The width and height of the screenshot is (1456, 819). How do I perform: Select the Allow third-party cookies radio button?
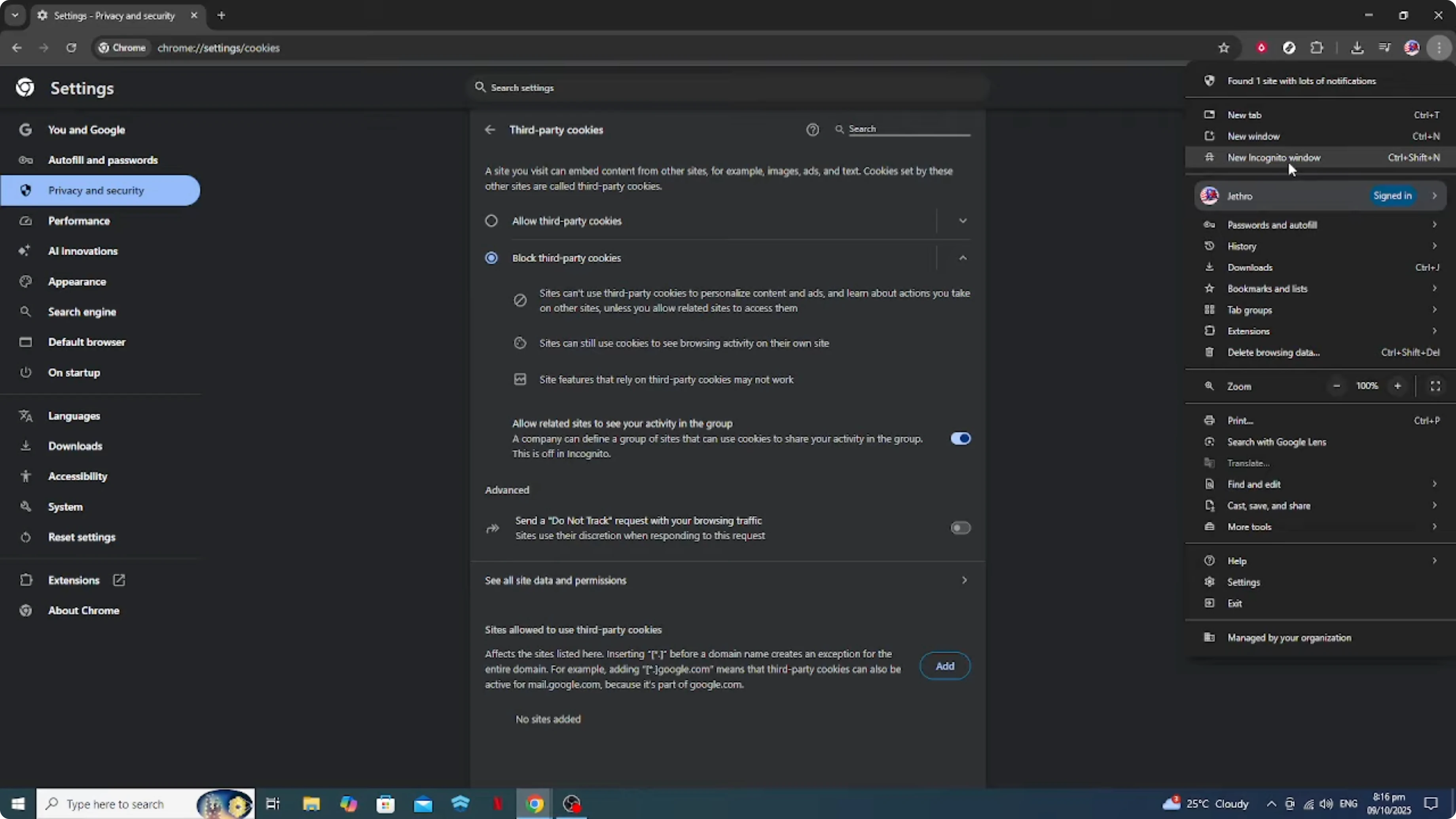[491, 221]
